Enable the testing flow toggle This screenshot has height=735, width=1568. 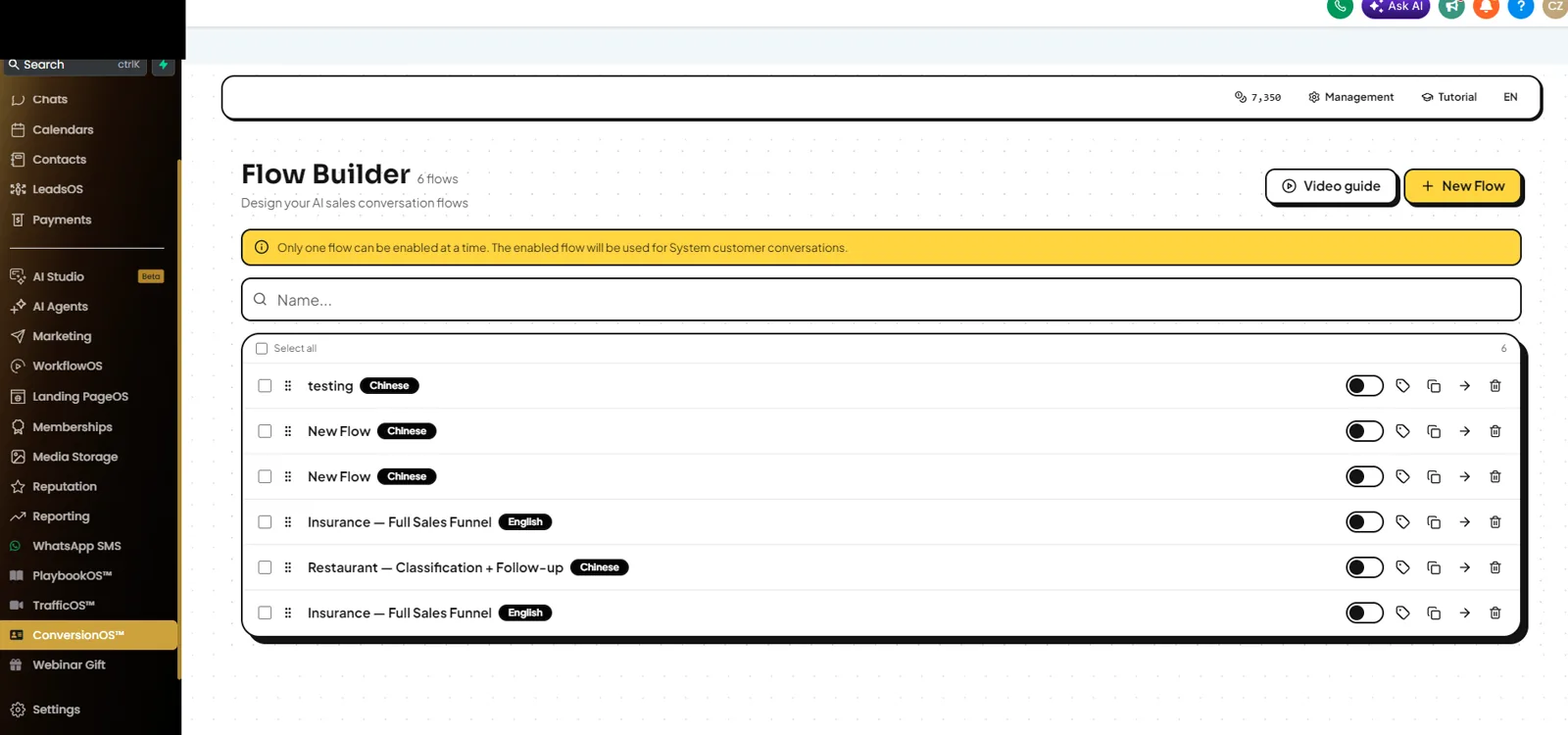[1364, 386]
